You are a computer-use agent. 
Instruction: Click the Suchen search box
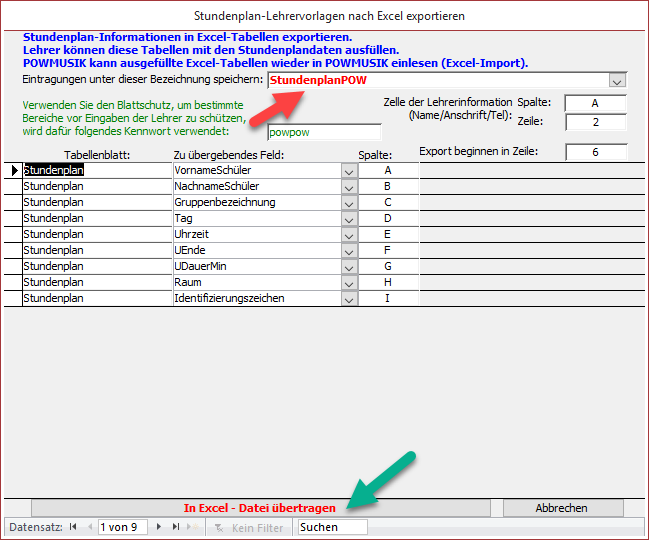tap(331, 527)
